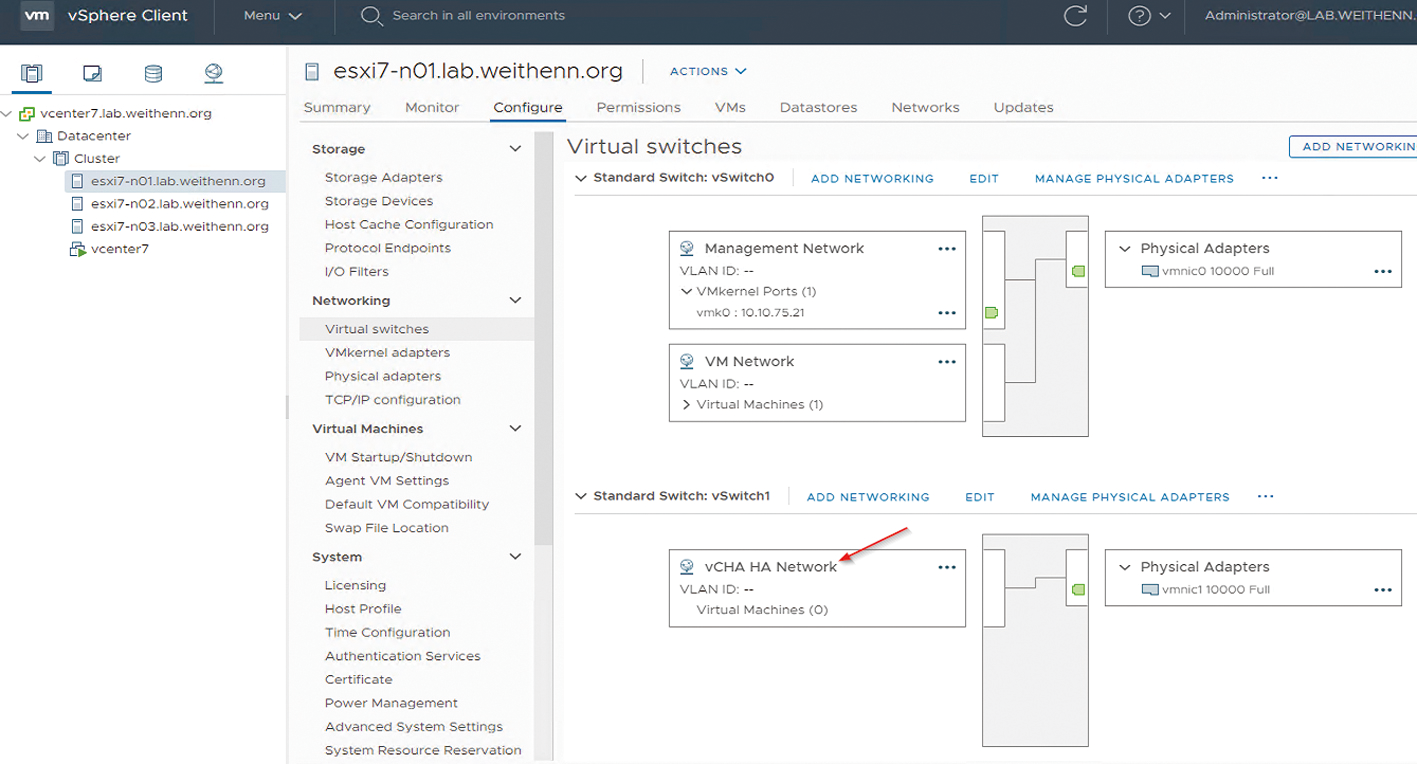This screenshot has width=1417, height=764.
Task: Open the Menu dropdown
Action: tap(272, 16)
